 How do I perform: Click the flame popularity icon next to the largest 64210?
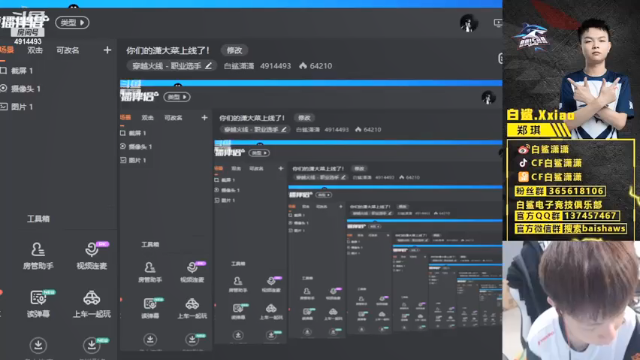tap(303, 65)
